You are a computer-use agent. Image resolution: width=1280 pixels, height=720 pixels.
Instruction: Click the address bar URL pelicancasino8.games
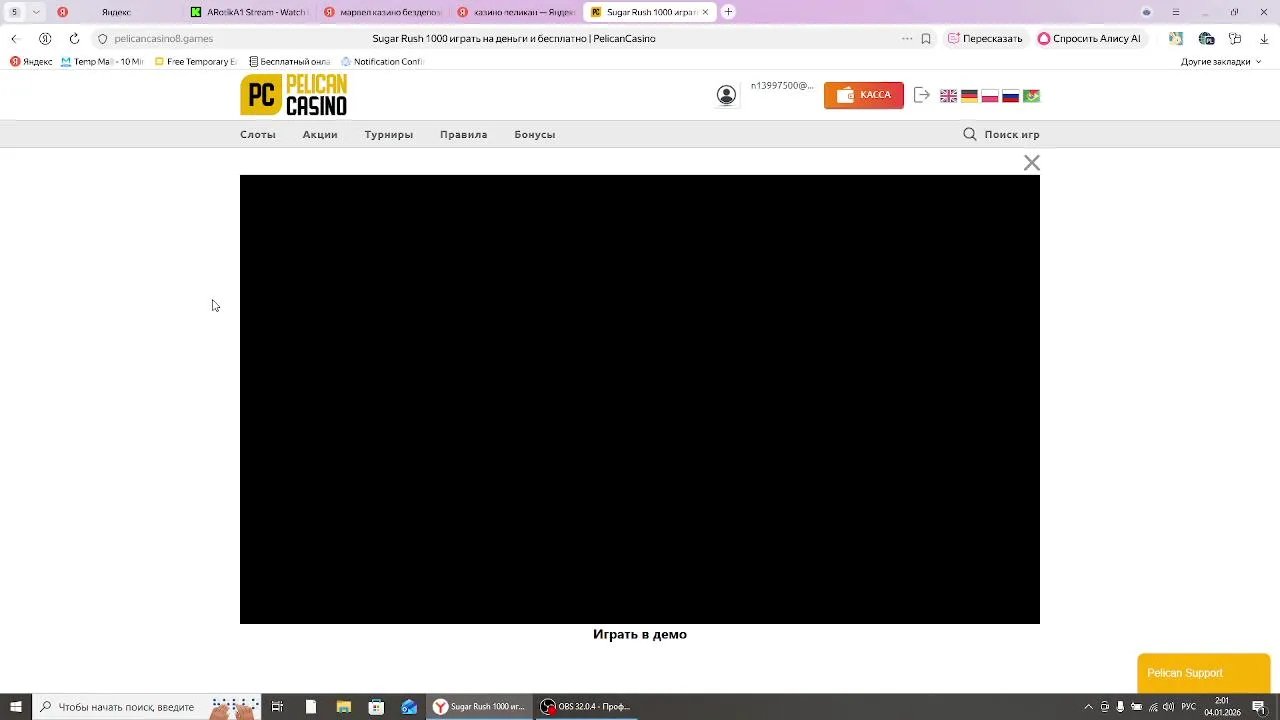click(x=163, y=38)
